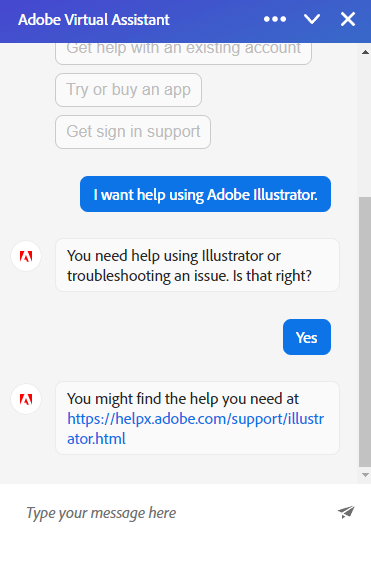371x569 pixels.
Task: Open the helpx.adobe.com Illustrator support link
Action: point(195,429)
